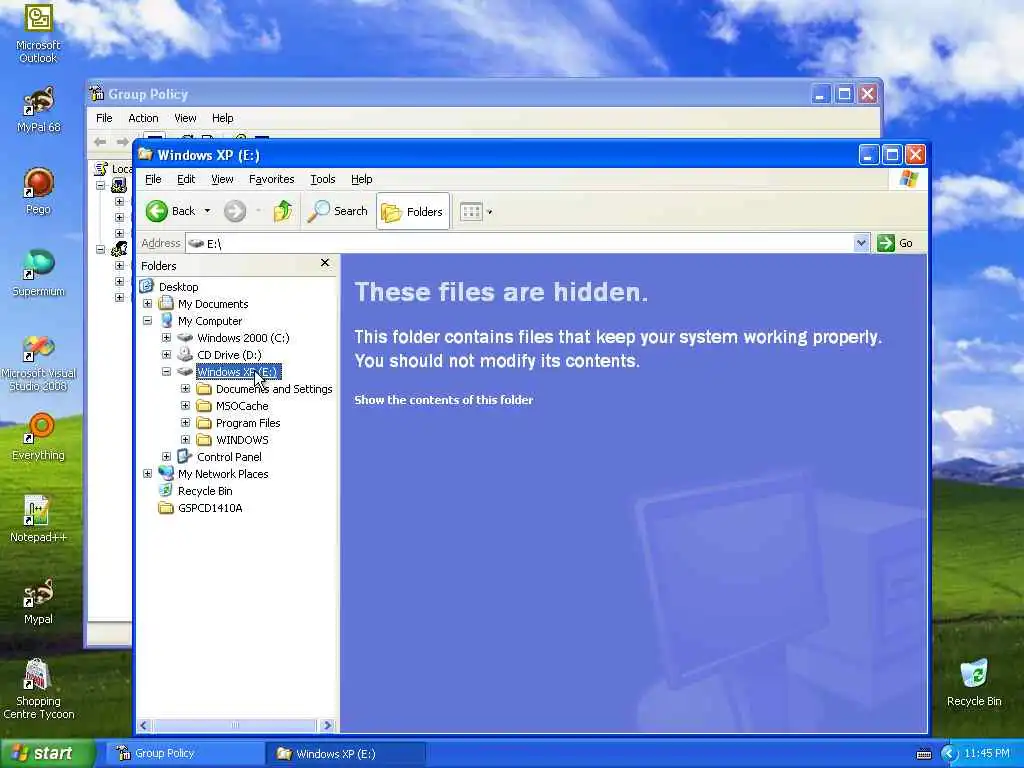Image resolution: width=1024 pixels, height=768 pixels.
Task: Click the taskbar clock
Action: pyautogui.click(x=987, y=754)
